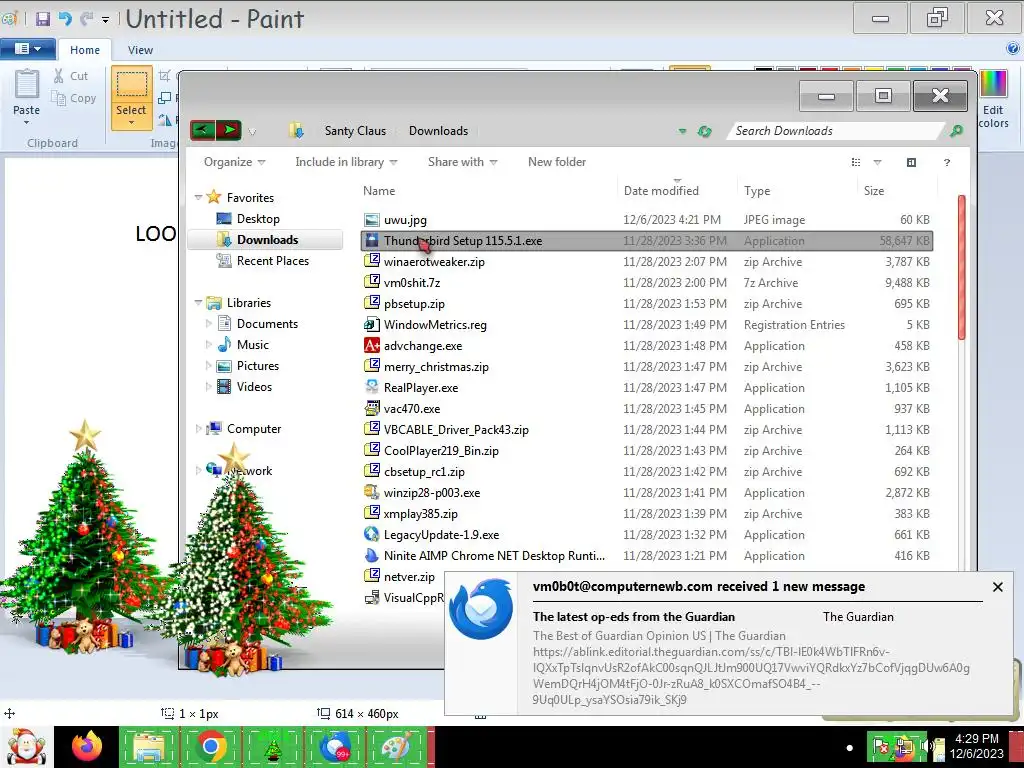The width and height of the screenshot is (1024, 768).
Task: Open Google Chrome from the taskbar
Action: pos(211,747)
